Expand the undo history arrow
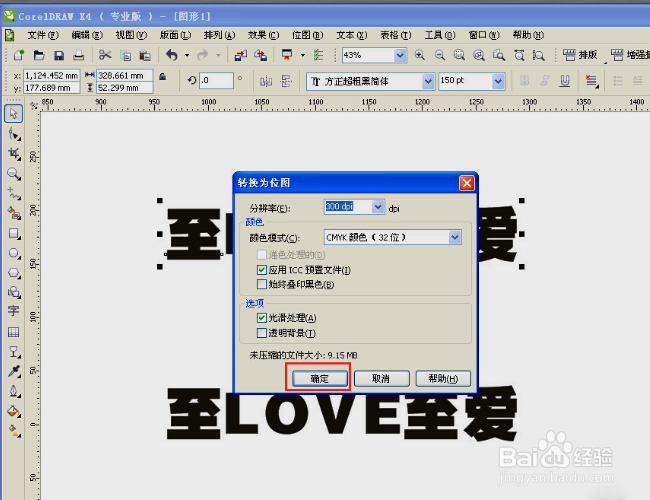 pos(187,55)
